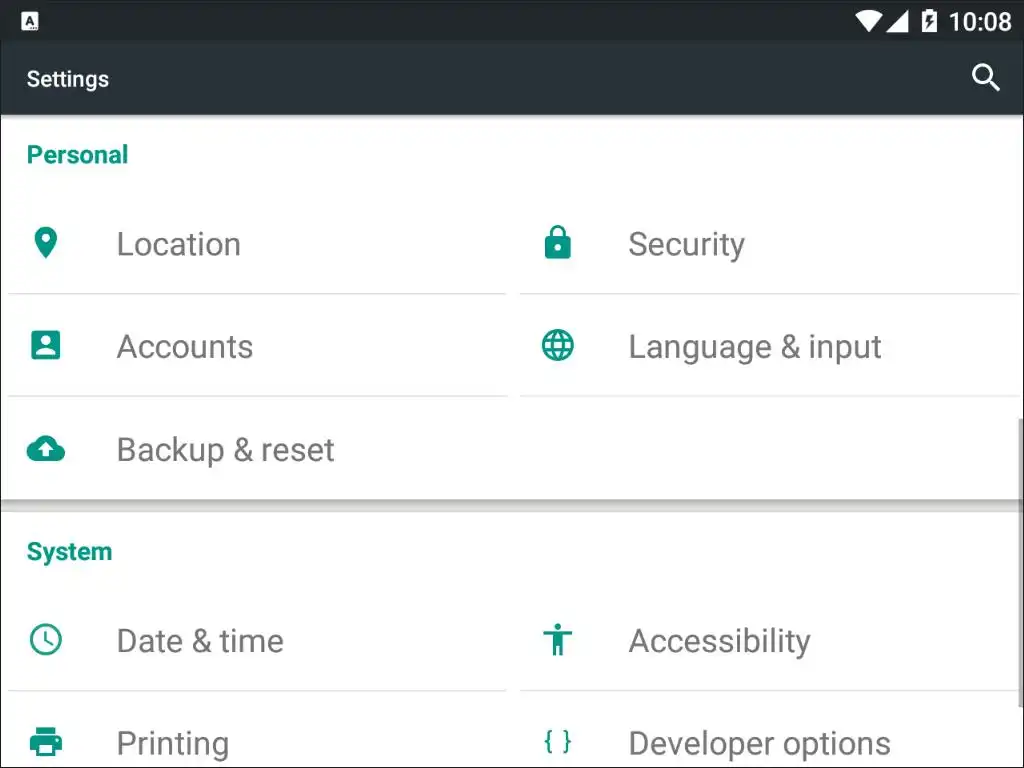Viewport: 1024px width, 768px height.
Task: Choose Backup & reset option
Action: (226, 450)
